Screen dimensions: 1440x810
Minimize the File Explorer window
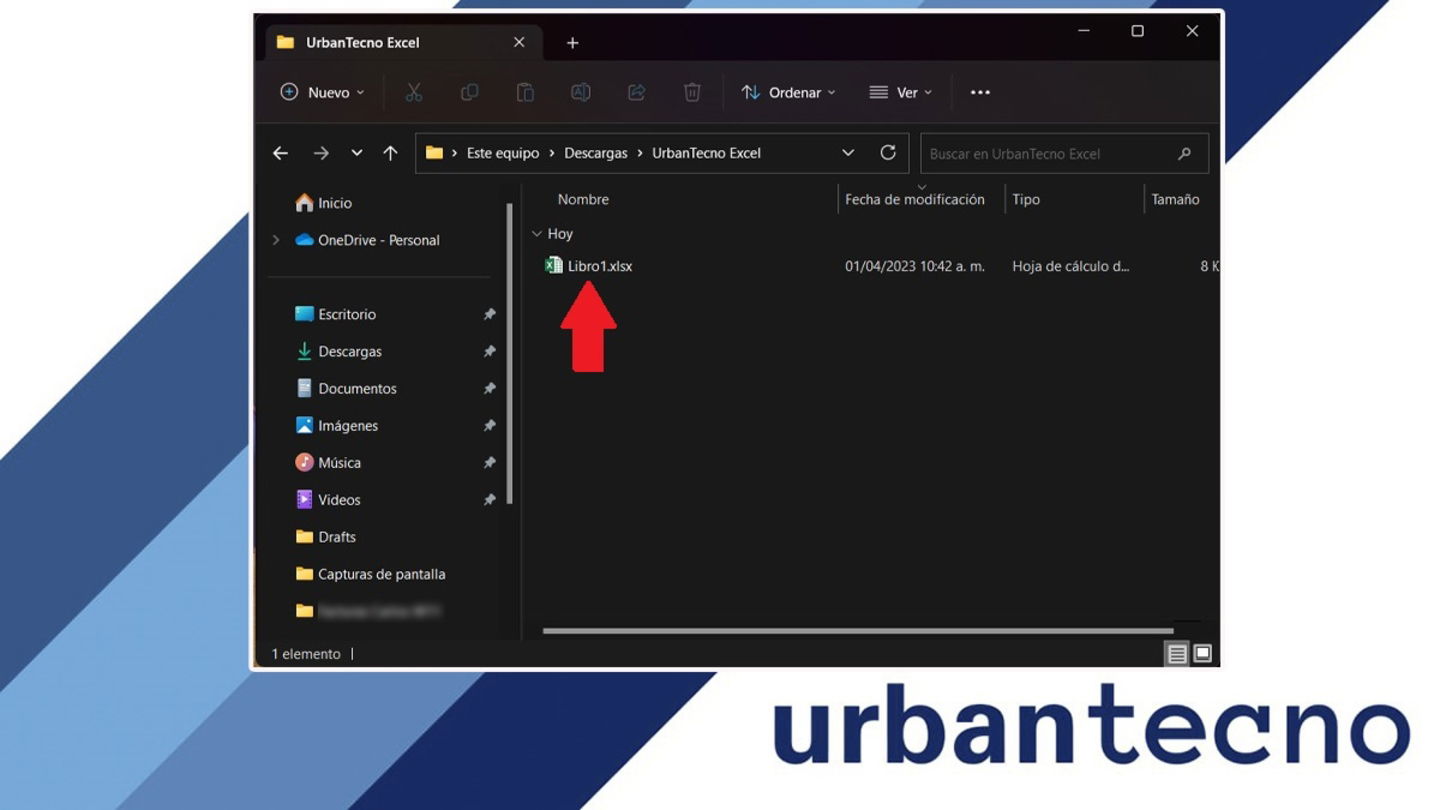[1083, 31]
